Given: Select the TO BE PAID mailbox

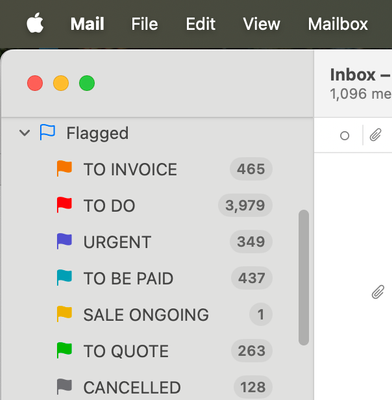Looking at the screenshot, I should pos(128,278).
